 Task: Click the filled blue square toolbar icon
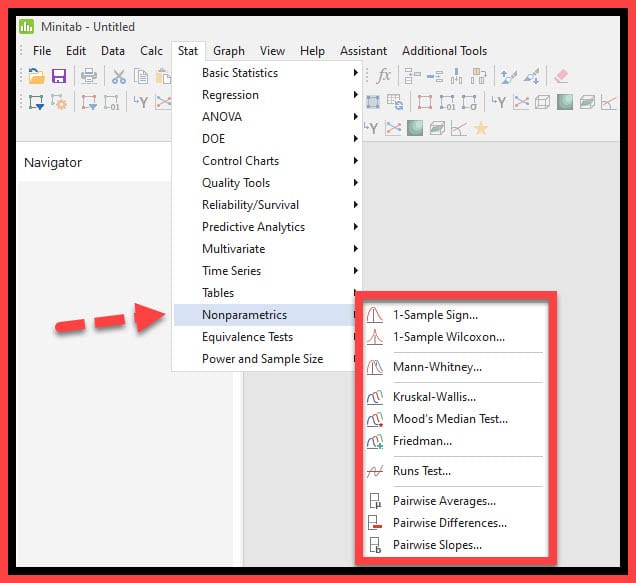[373, 102]
